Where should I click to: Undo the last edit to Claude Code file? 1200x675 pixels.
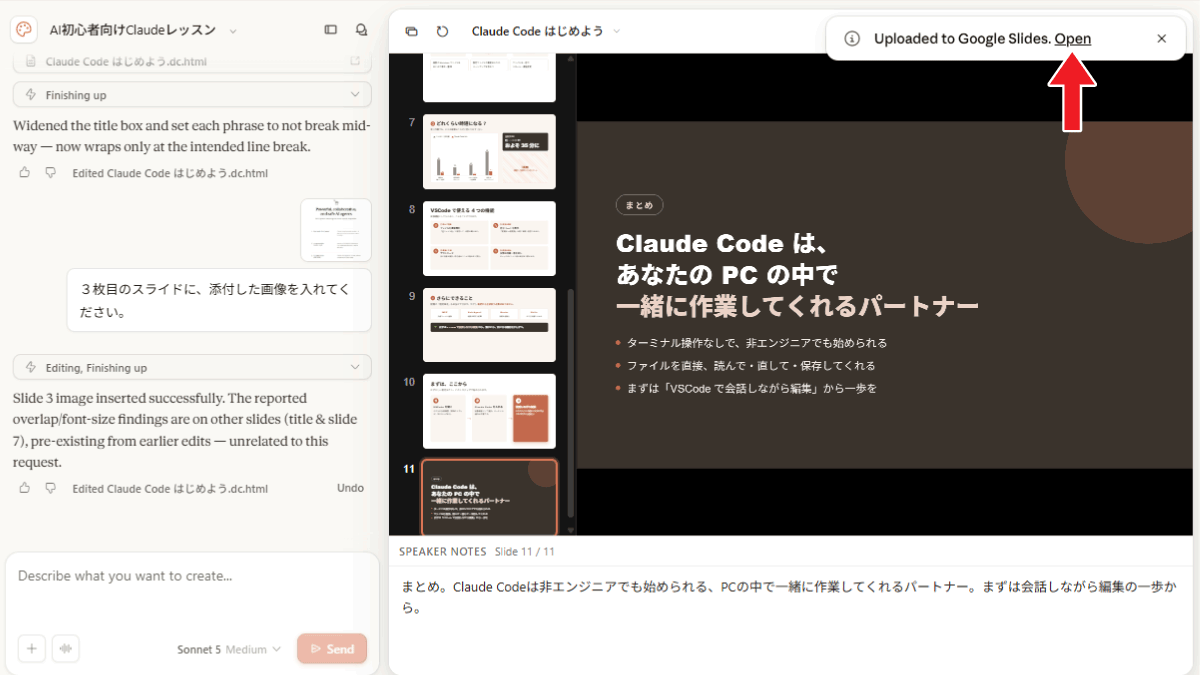click(x=350, y=488)
